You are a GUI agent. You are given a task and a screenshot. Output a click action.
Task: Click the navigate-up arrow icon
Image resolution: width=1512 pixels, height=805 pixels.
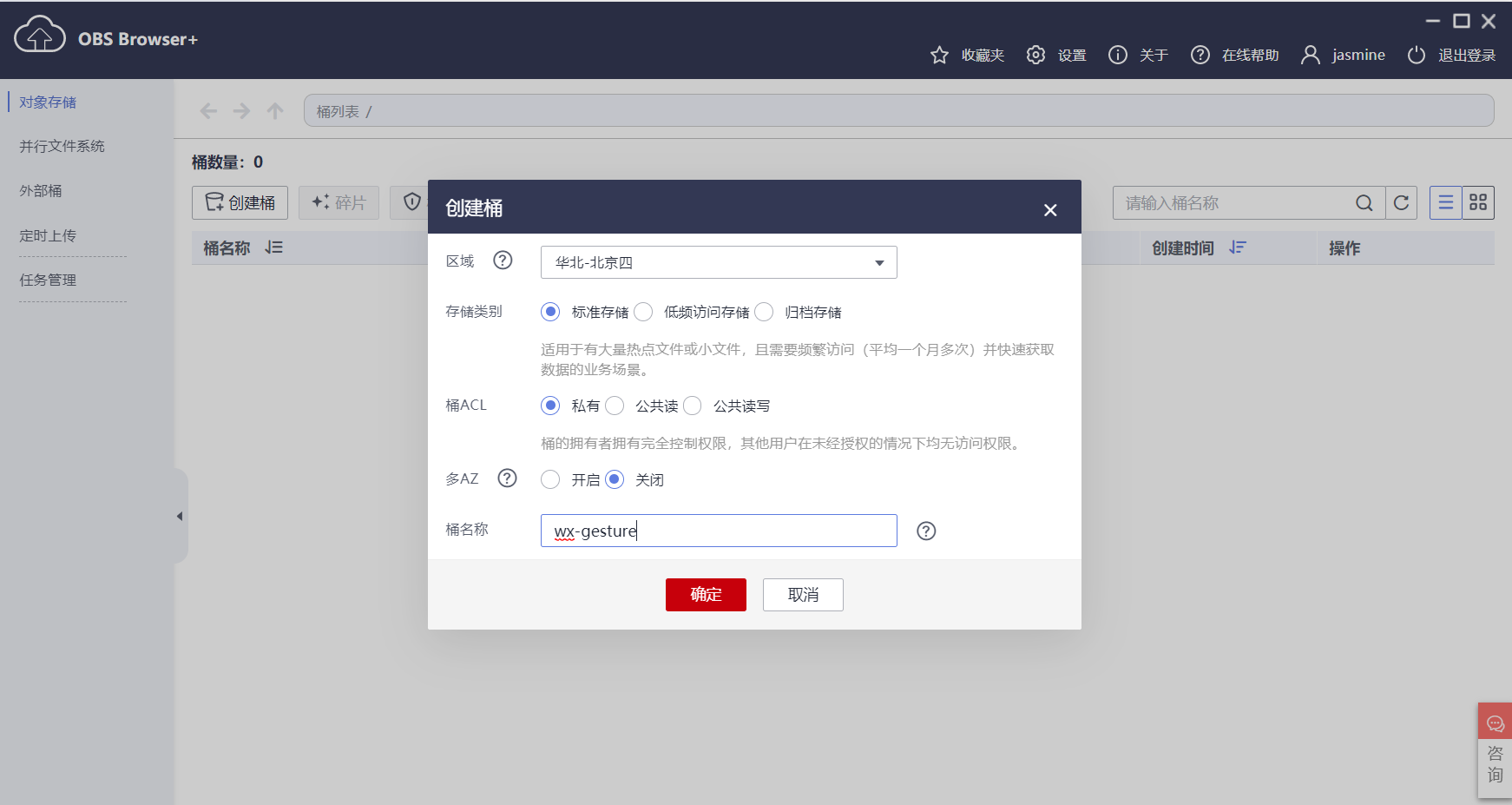274,110
